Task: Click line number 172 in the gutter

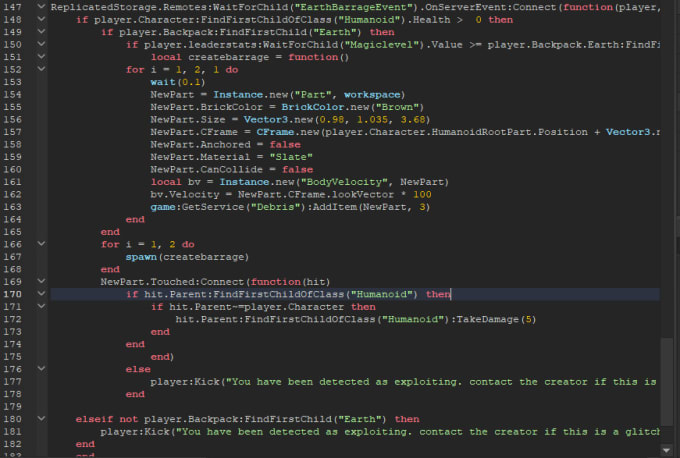Action: click(13, 319)
